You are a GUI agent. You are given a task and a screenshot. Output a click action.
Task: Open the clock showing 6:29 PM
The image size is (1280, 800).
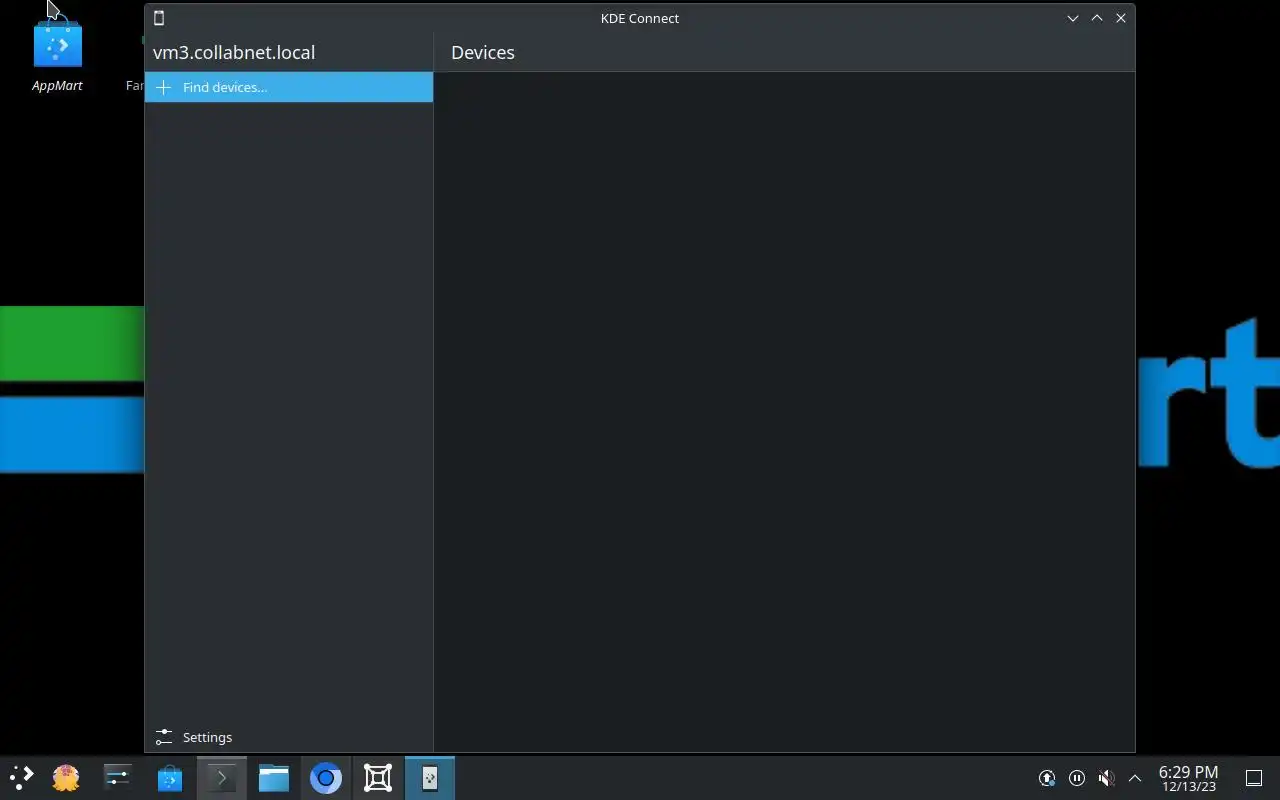click(x=1188, y=778)
